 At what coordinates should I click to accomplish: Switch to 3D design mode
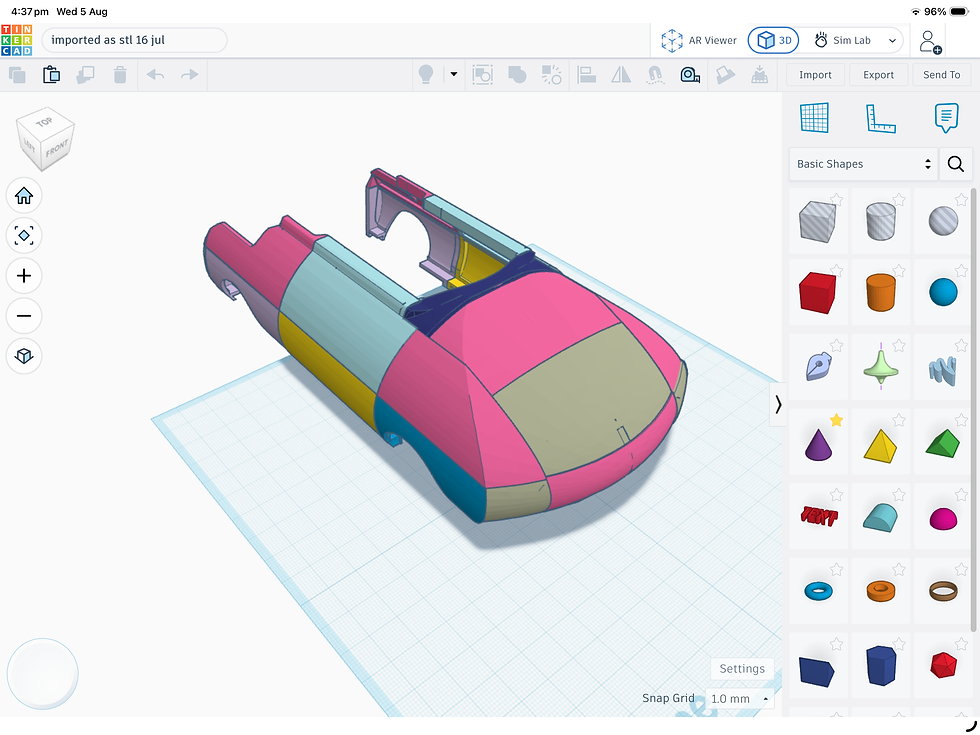click(x=774, y=41)
